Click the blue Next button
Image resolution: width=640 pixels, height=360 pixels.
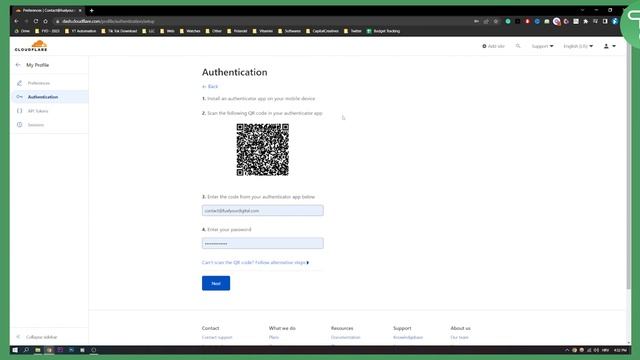216,283
